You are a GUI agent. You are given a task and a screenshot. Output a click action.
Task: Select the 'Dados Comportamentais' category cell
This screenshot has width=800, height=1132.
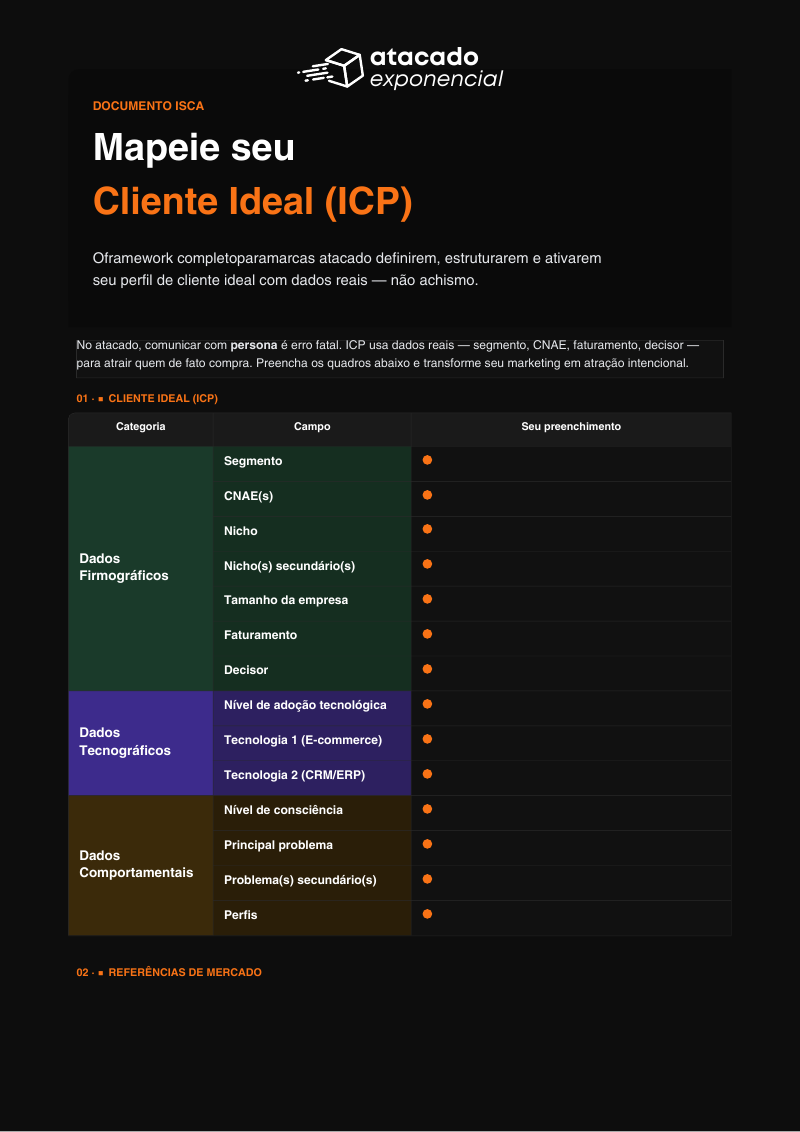(141, 865)
